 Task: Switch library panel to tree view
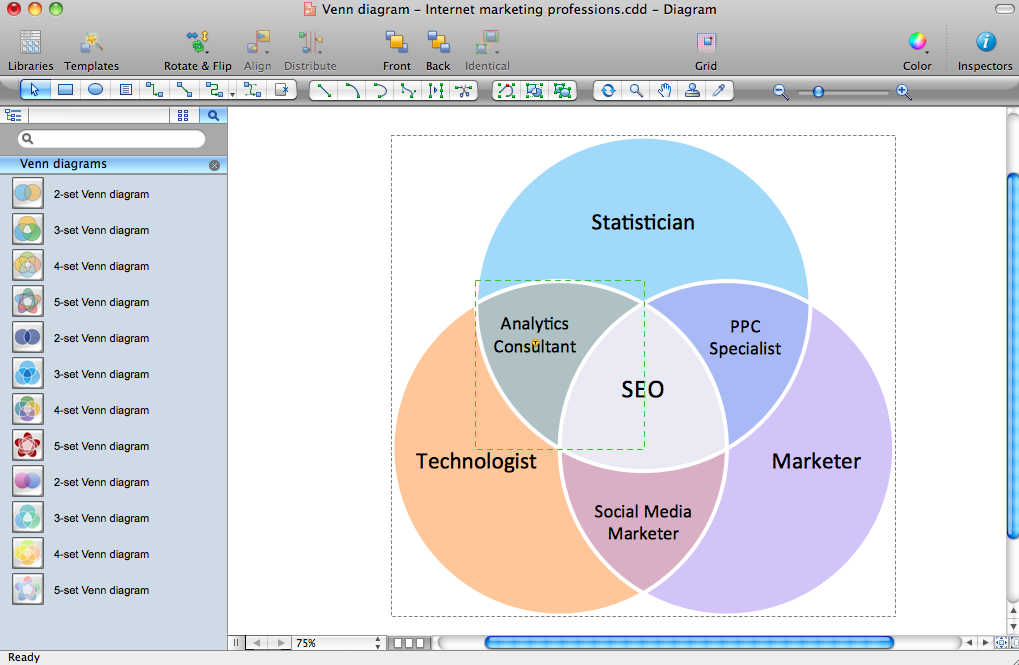coord(14,115)
